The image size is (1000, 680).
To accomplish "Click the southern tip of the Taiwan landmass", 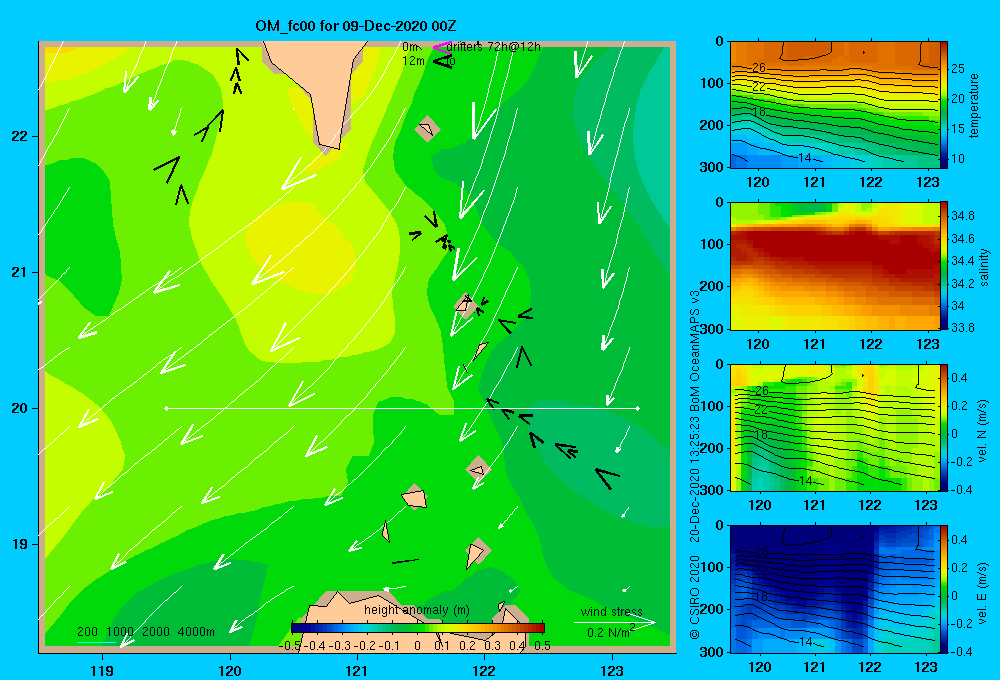I will tap(331, 148).
